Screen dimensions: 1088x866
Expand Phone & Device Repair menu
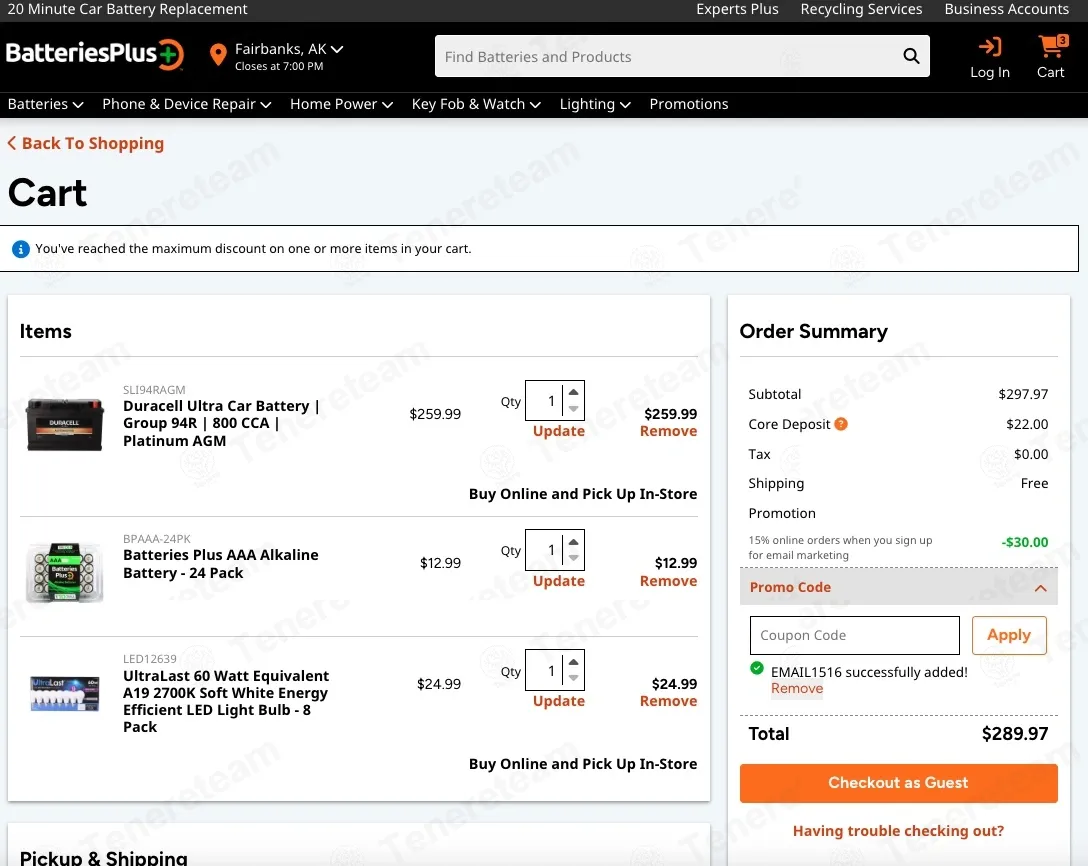coord(186,104)
